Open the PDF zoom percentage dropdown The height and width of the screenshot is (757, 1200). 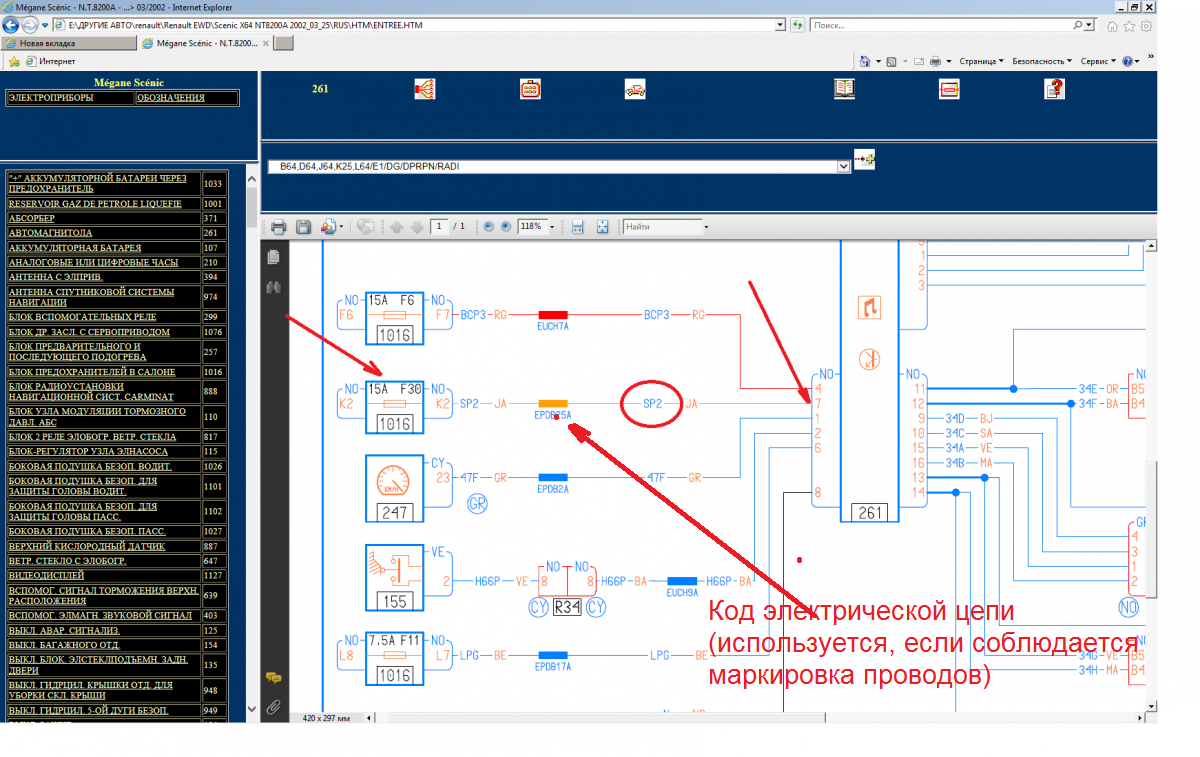pyautogui.click(x=552, y=227)
